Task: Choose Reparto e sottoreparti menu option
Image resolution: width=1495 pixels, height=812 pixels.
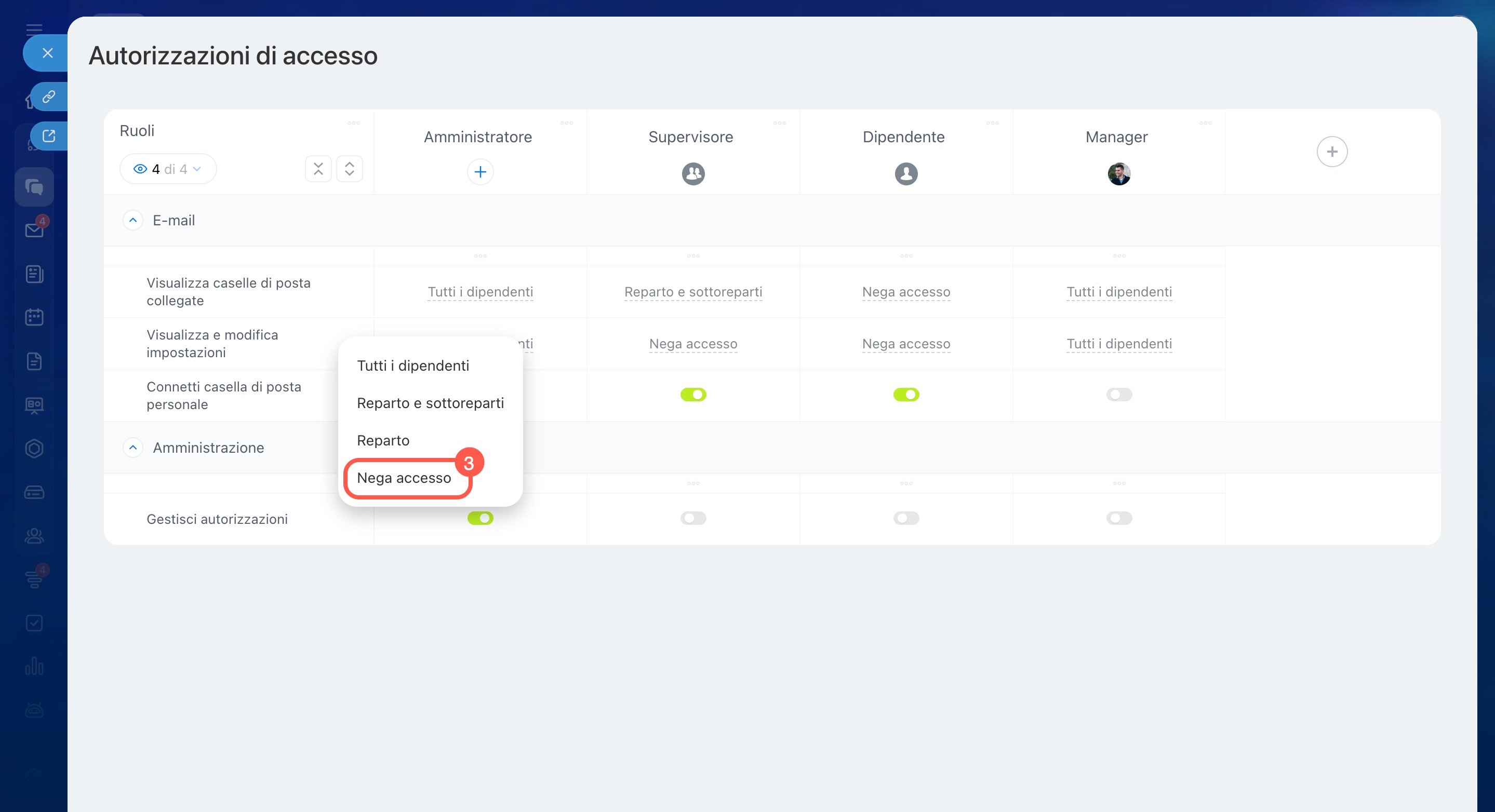Action: point(430,403)
